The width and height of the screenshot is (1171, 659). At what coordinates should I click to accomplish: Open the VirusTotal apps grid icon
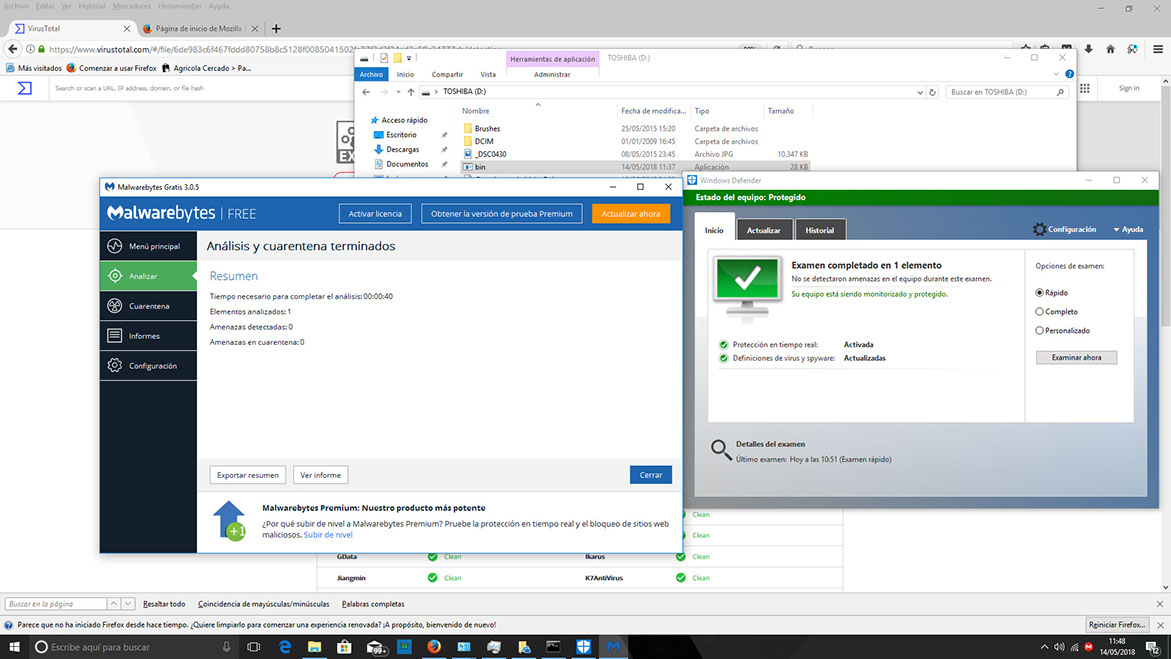[1084, 88]
